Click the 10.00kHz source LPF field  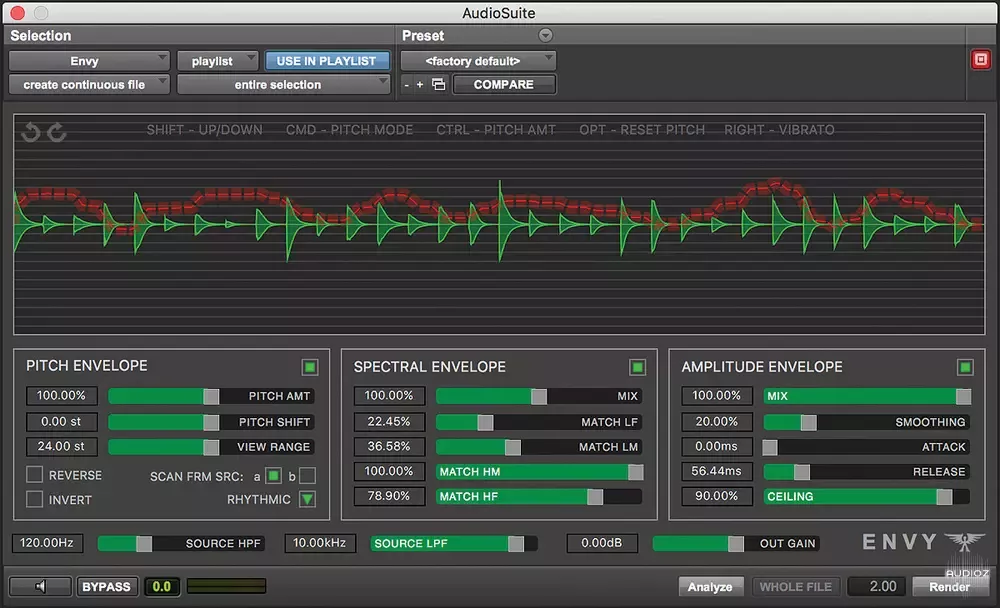click(x=320, y=543)
